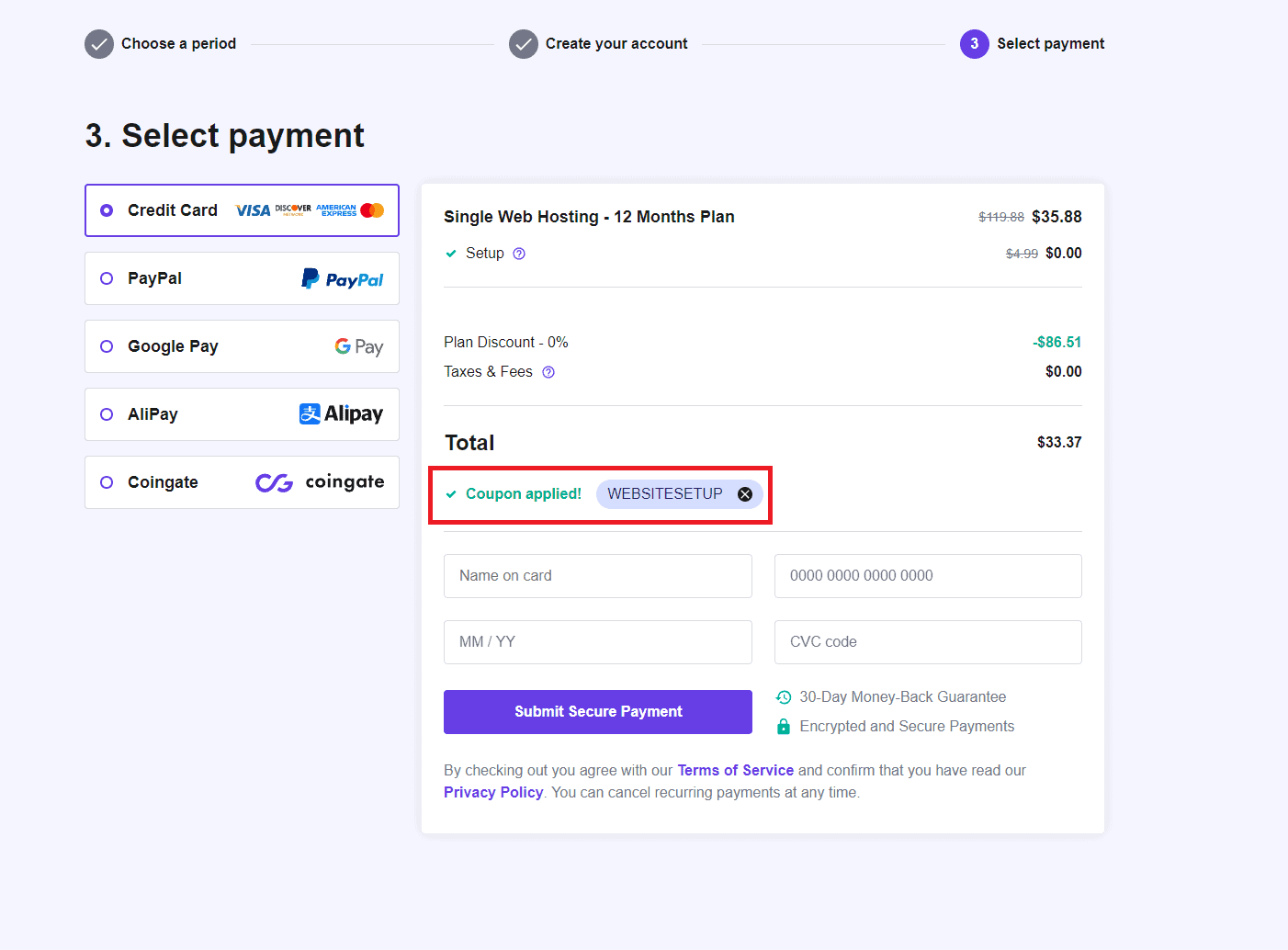
Task: Click the green checkmark beside Setup
Action: 451,254
